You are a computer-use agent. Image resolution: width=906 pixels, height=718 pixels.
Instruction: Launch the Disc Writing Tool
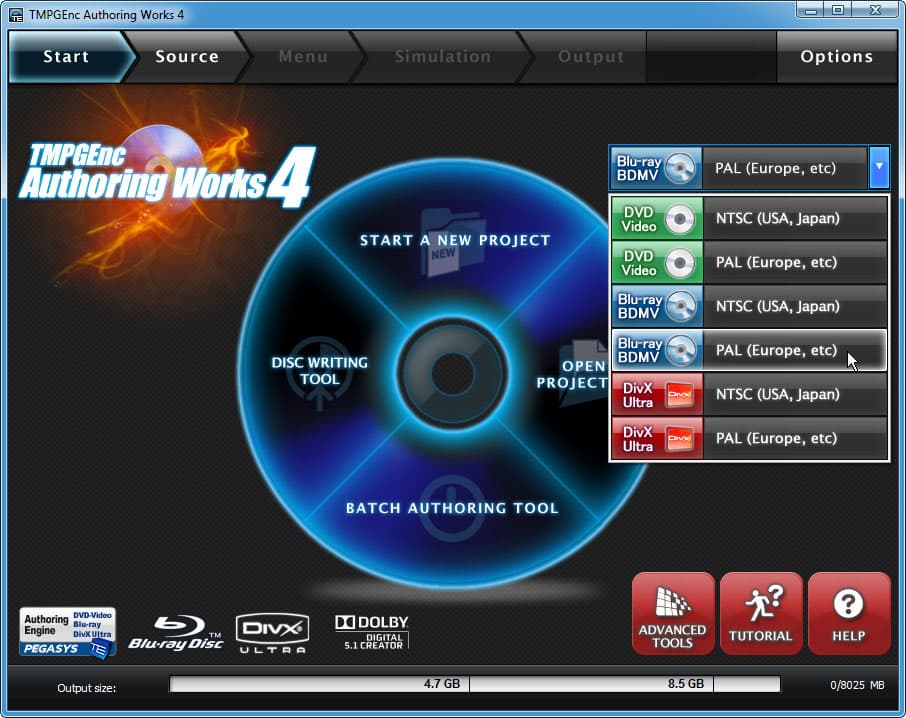tap(320, 371)
